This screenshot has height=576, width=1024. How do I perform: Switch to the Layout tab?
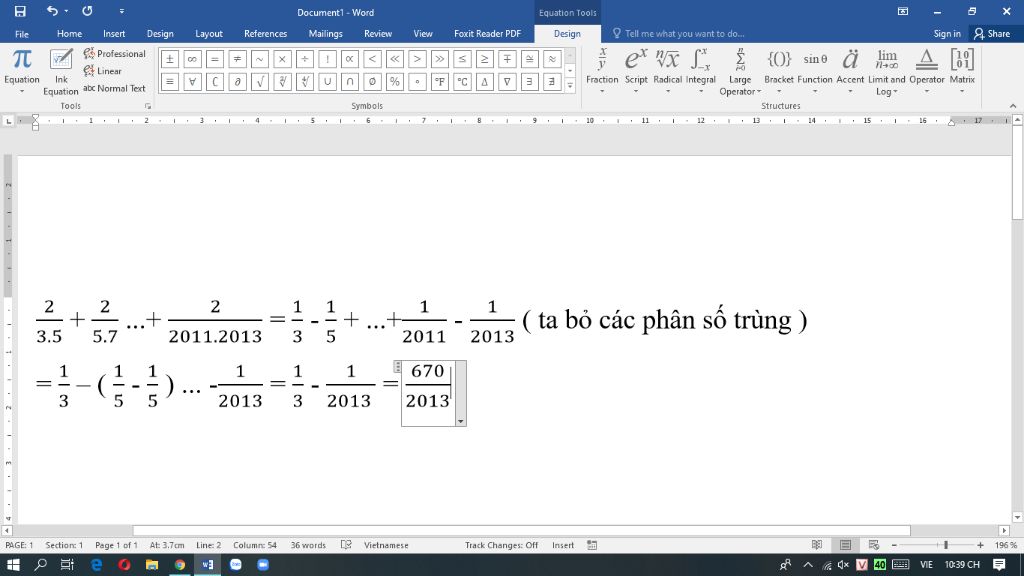(208, 34)
